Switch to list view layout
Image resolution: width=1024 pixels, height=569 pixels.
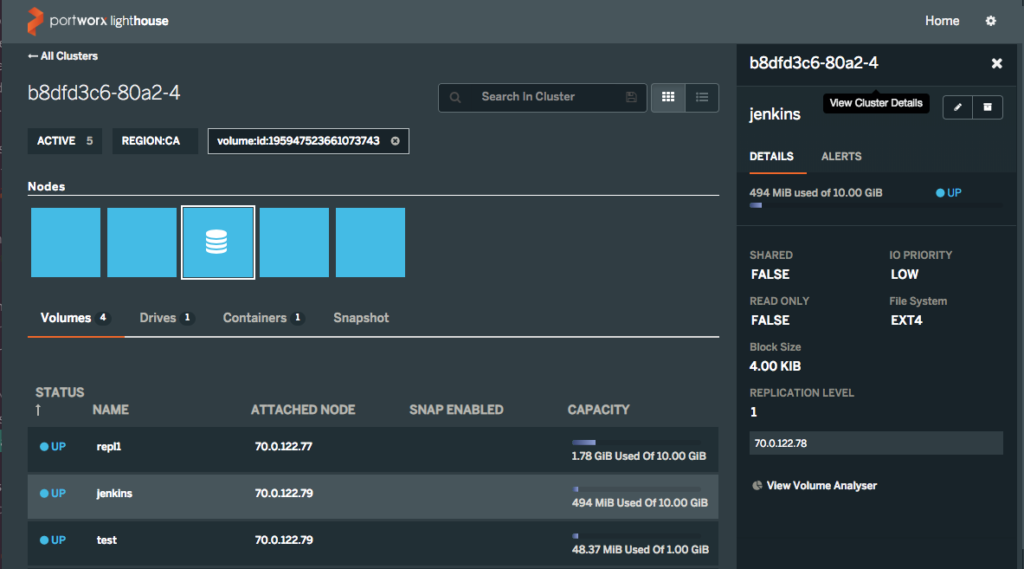pos(701,97)
